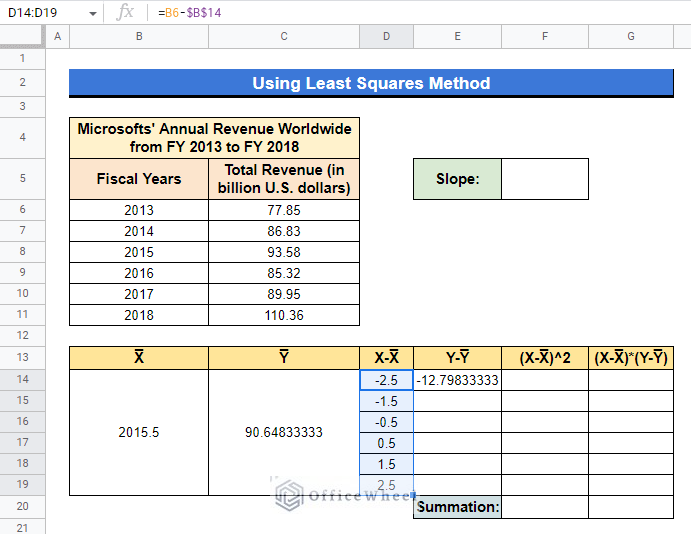Select the cell containing 2018
Image resolution: width=691 pixels, height=534 pixels.
pos(139,315)
